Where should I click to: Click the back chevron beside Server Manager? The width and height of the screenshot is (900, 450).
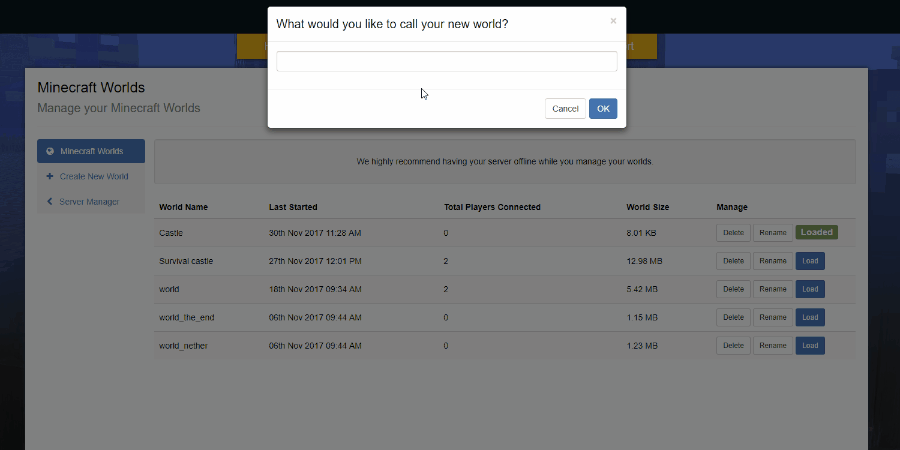(x=49, y=201)
